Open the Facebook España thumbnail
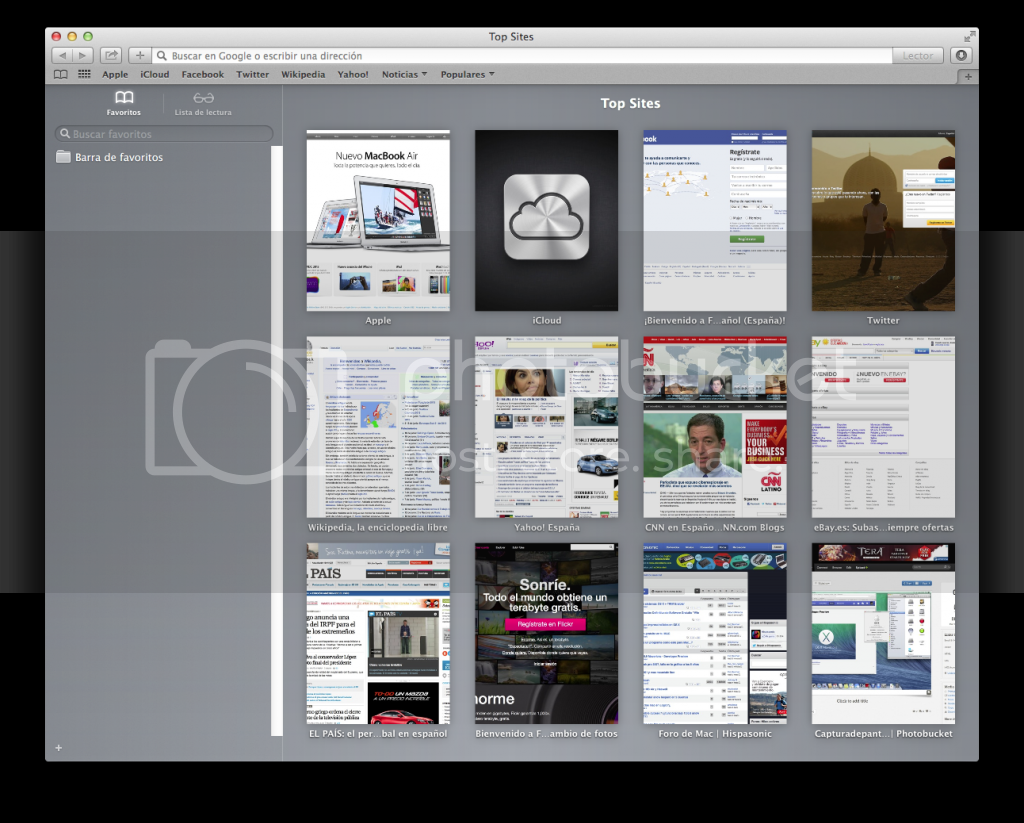 [x=715, y=221]
